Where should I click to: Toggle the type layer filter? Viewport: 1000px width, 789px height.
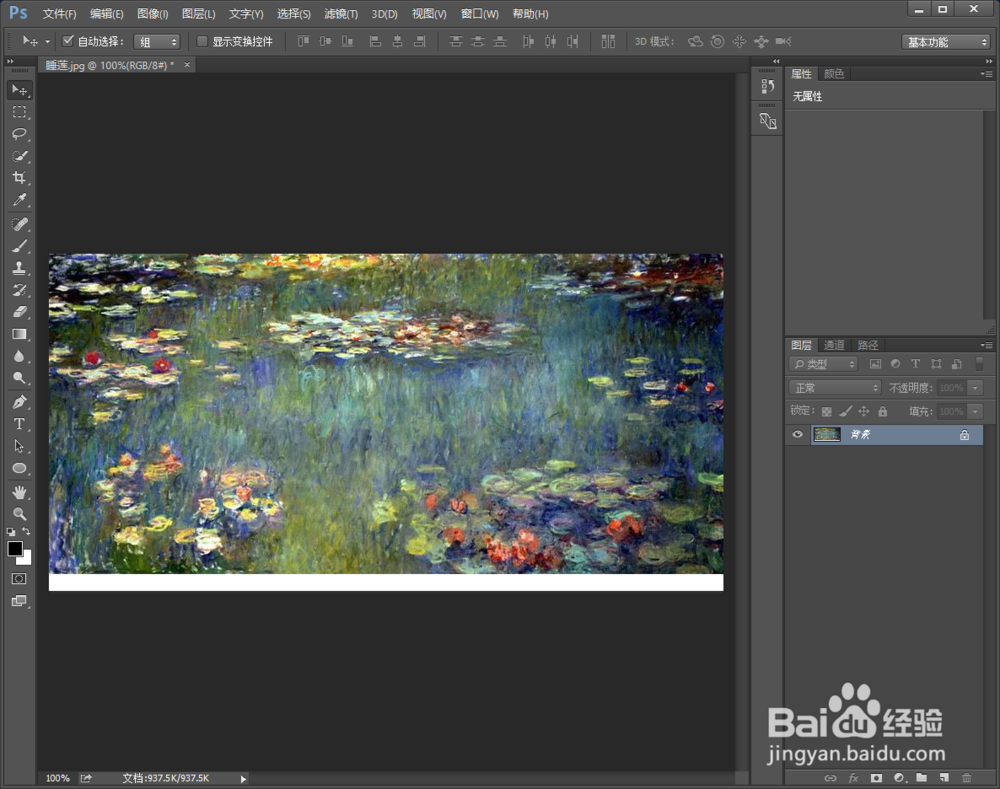916,364
